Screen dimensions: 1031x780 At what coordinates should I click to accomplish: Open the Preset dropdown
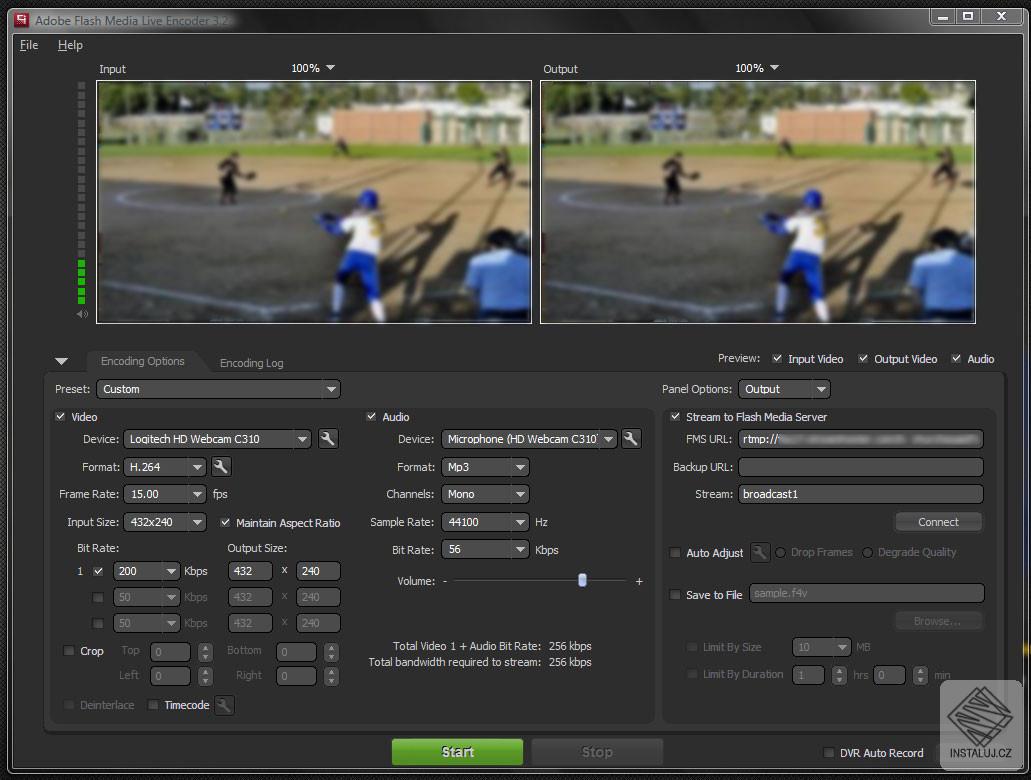[x=219, y=389]
